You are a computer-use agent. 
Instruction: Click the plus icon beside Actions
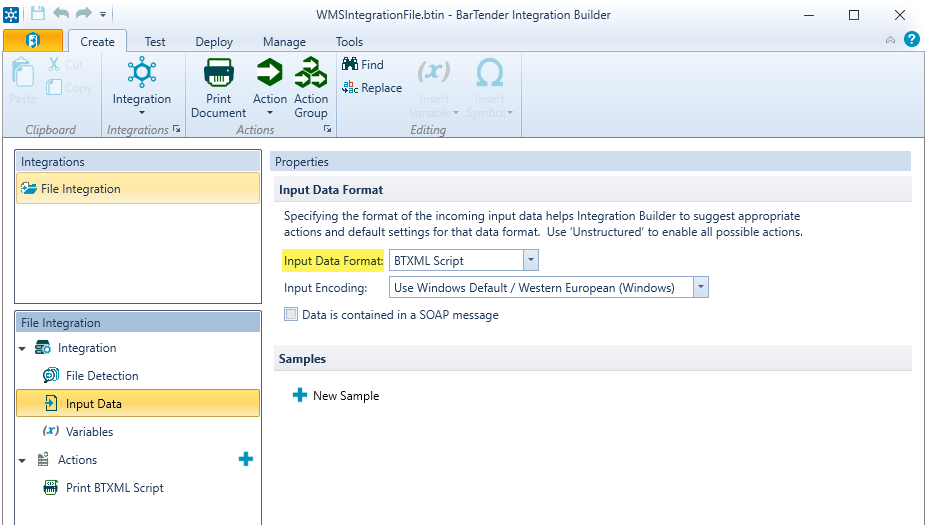click(246, 459)
